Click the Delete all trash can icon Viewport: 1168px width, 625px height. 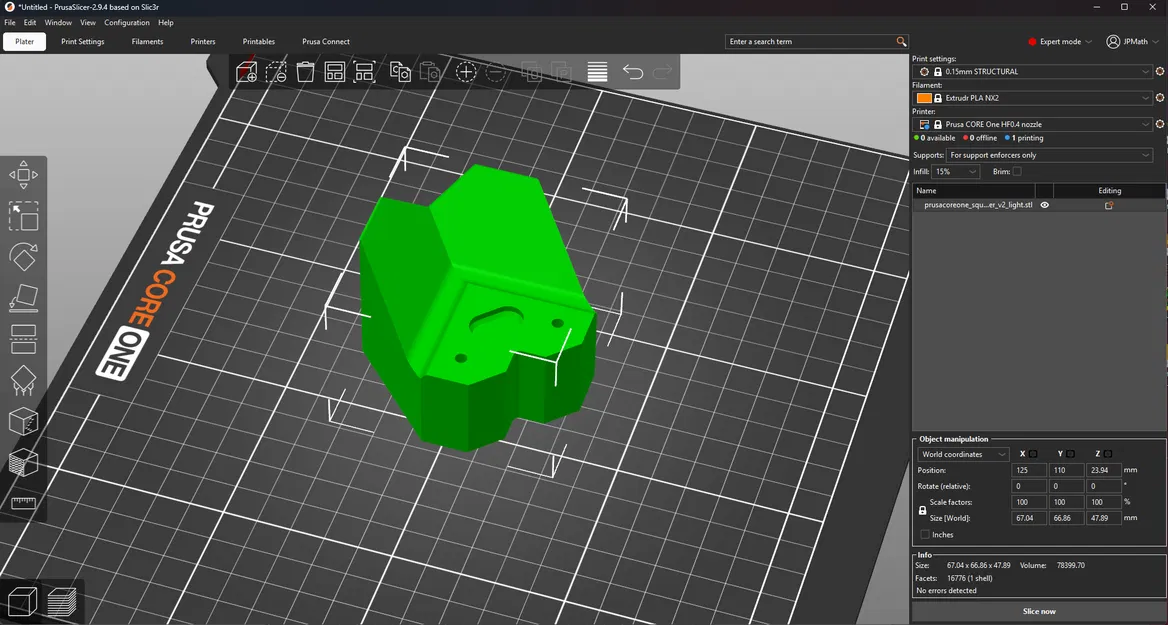[x=305, y=72]
